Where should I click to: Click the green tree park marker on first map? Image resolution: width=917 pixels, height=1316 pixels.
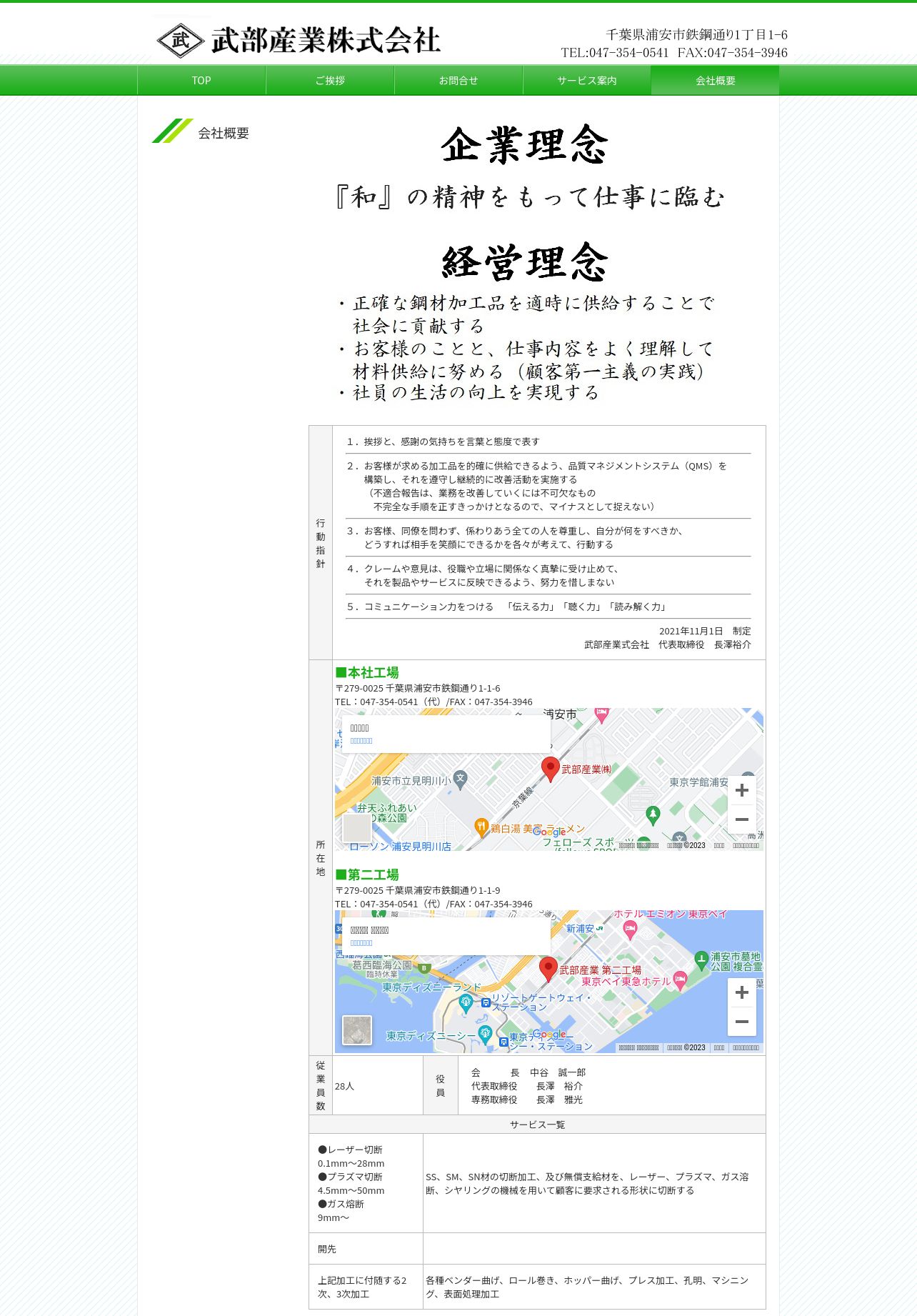click(x=653, y=814)
